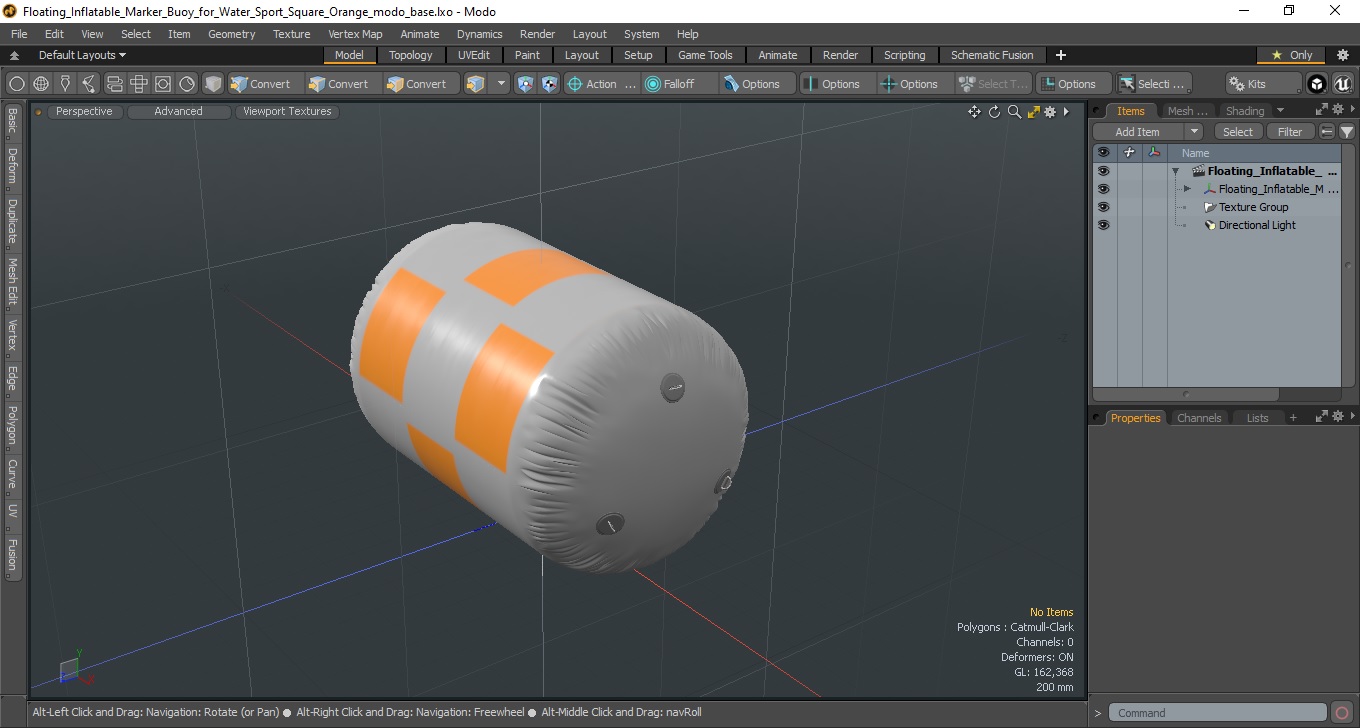Click the first Convert button
Screen dimensions: 1360x728
[x=262, y=84]
